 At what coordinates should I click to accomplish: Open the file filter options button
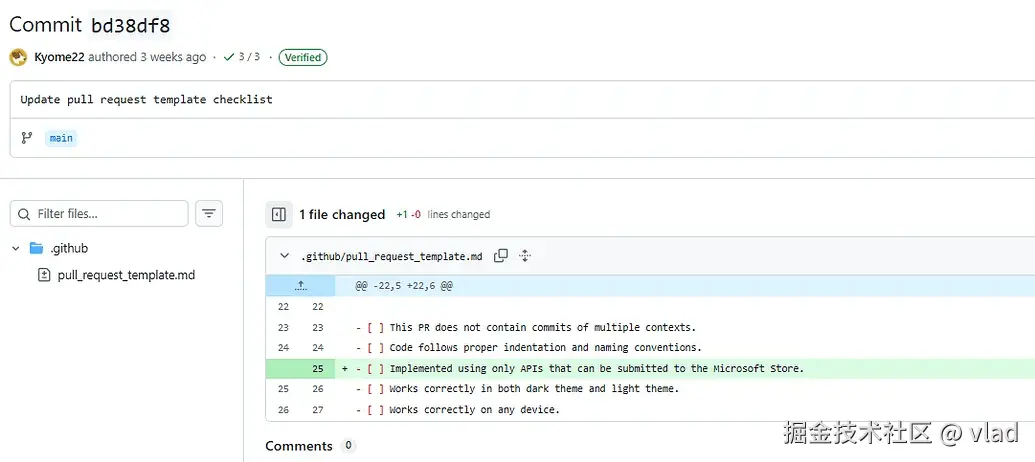coord(208,214)
